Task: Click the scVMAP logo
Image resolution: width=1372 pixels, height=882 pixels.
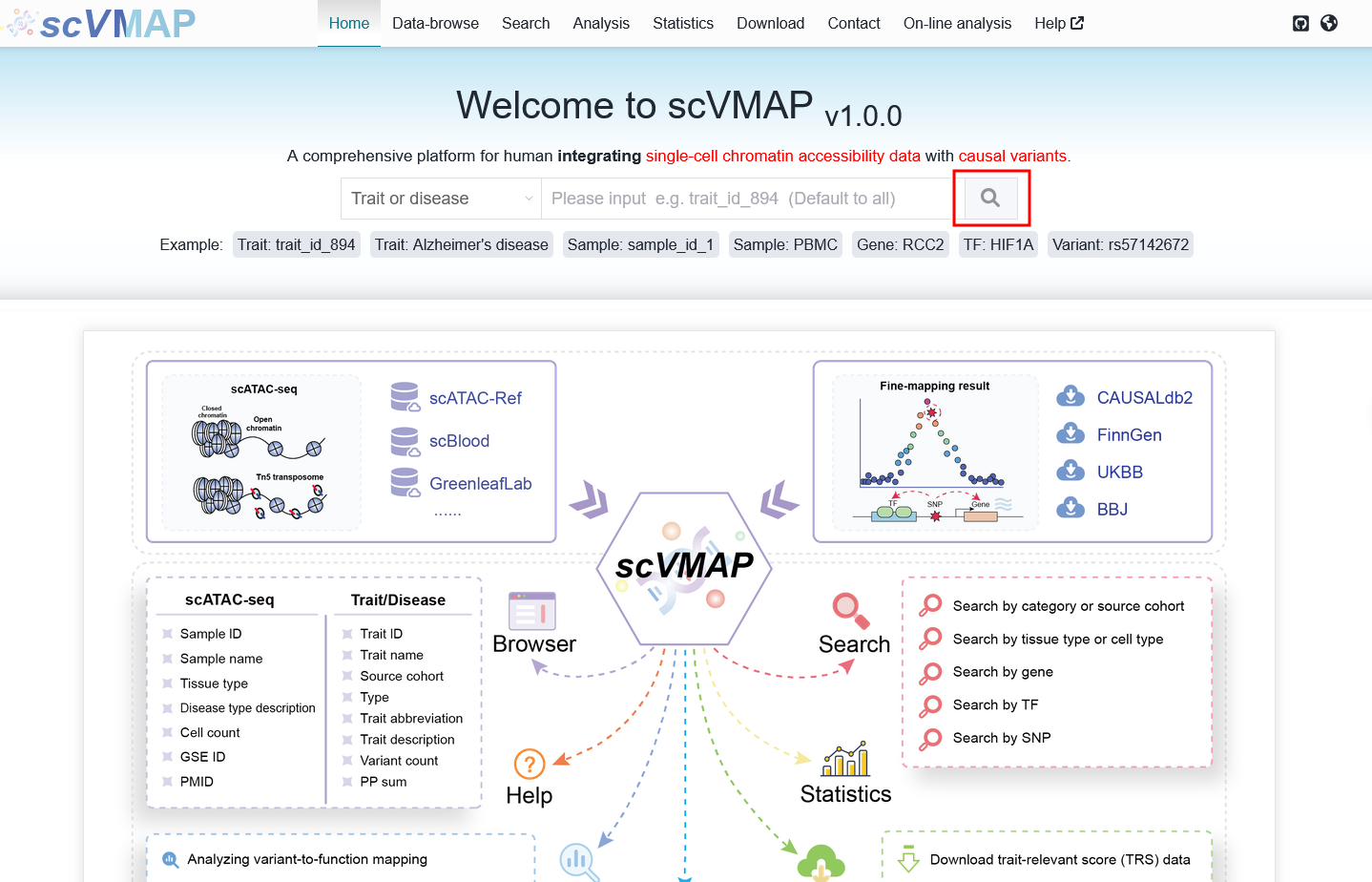Action: (x=100, y=23)
